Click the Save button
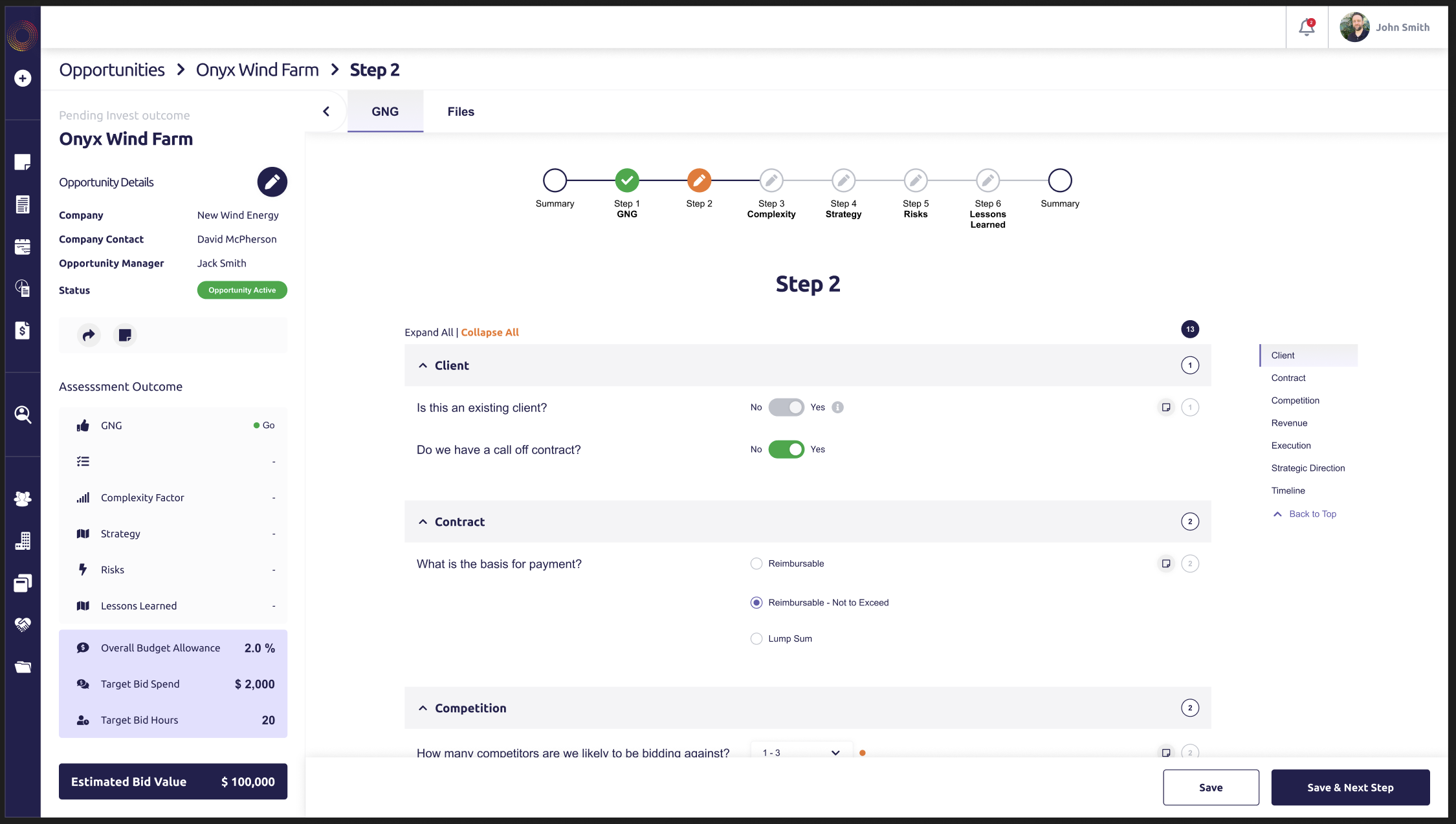1456x824 pixels. pos(1211,787)
